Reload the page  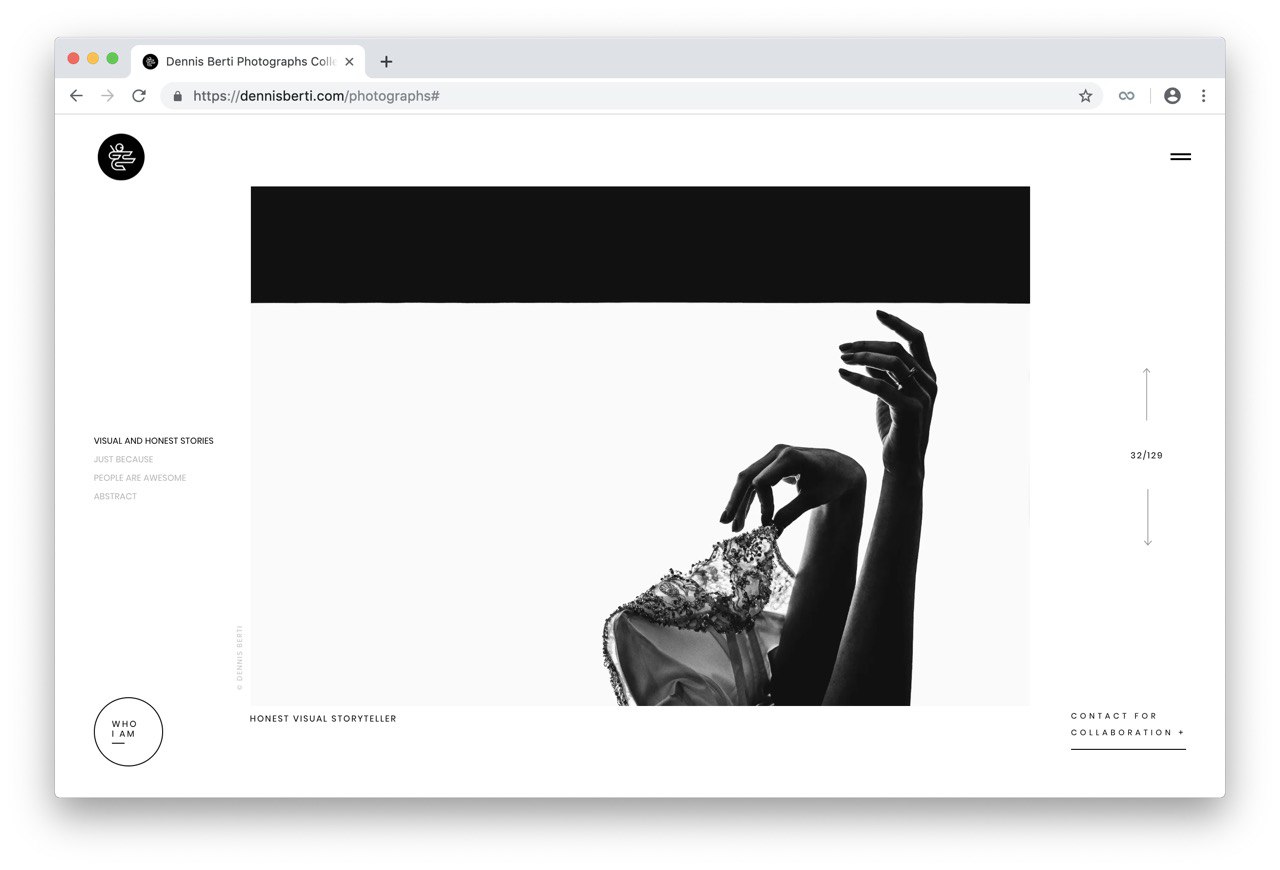[139, 96]
